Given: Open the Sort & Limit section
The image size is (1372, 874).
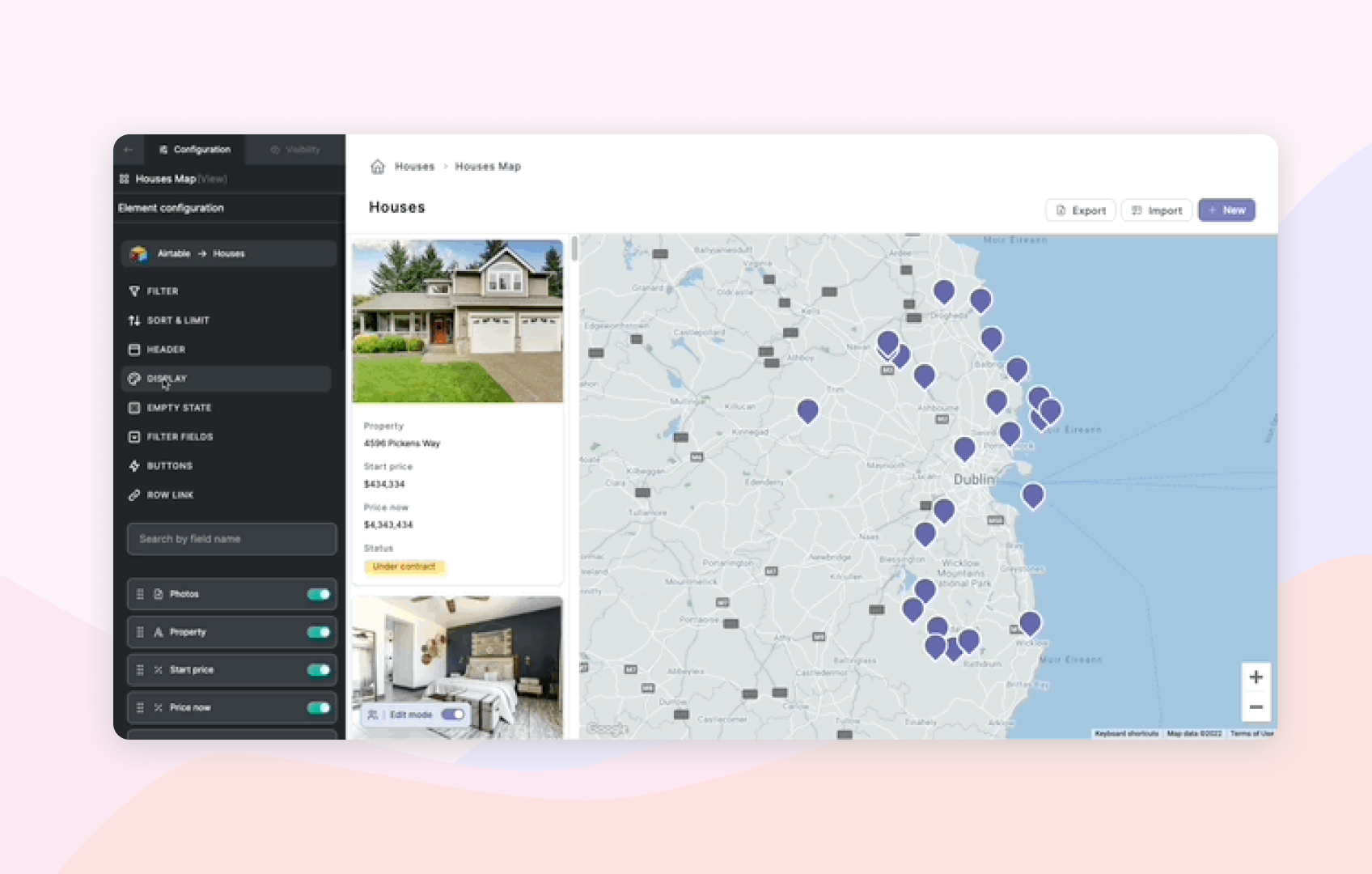Looking at the screenshot, I should 178,320.
